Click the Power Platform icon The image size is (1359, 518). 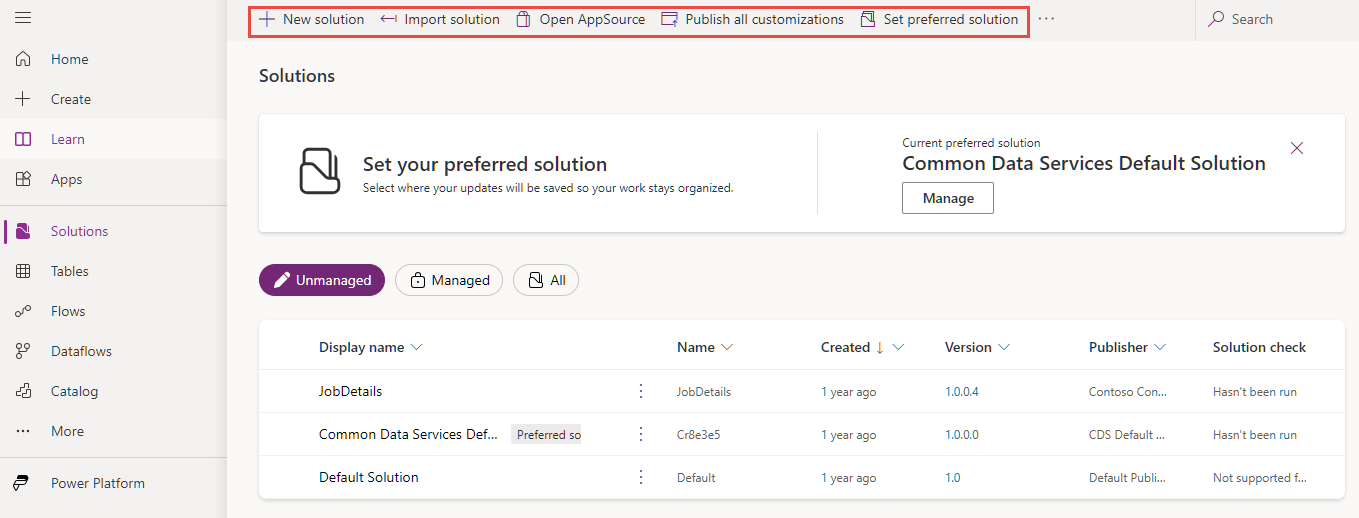tap(22, 483)
